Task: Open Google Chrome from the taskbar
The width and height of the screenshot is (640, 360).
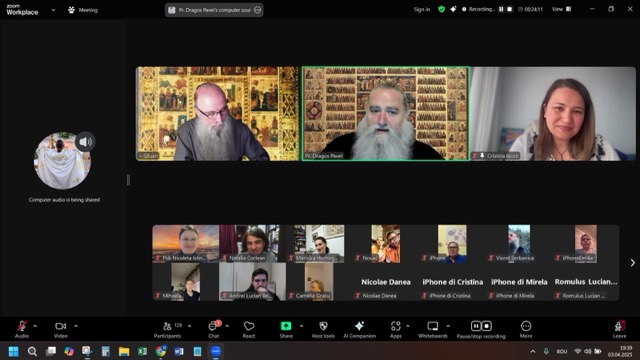Action: [160, 351]
